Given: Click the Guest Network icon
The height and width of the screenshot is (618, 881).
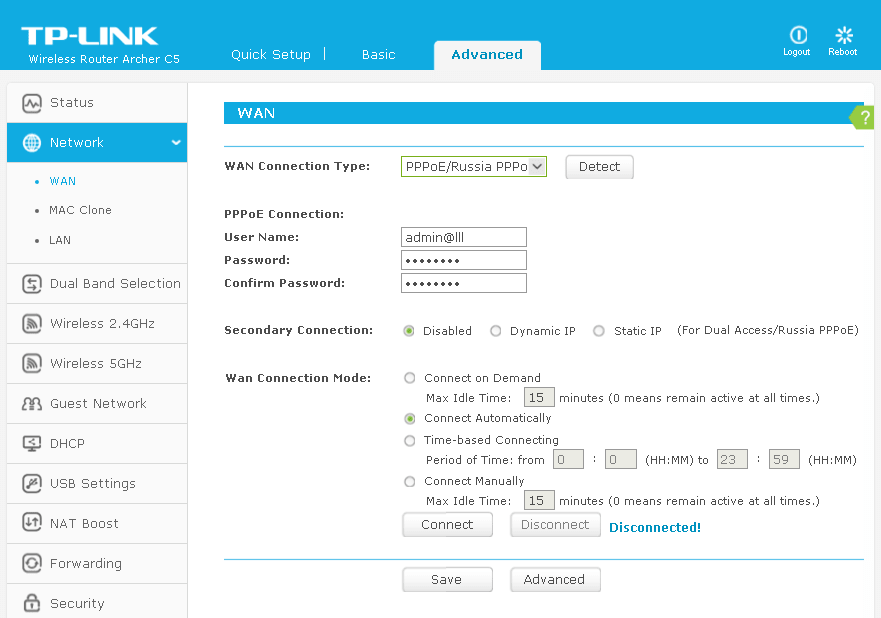Looking at the screenshot, I should 32,404.
